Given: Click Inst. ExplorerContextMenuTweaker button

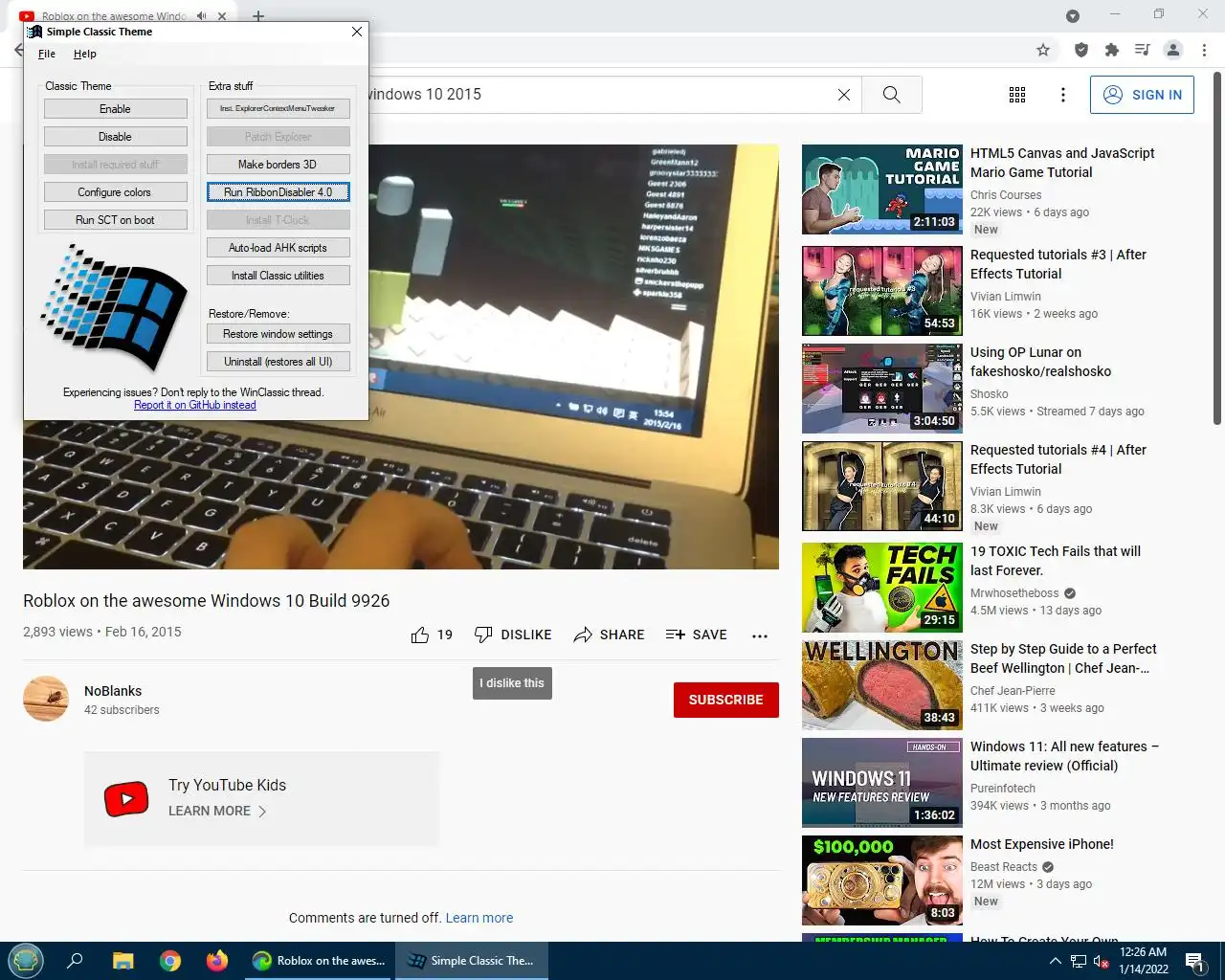Looking at the screenshot, I should (278, 109).
